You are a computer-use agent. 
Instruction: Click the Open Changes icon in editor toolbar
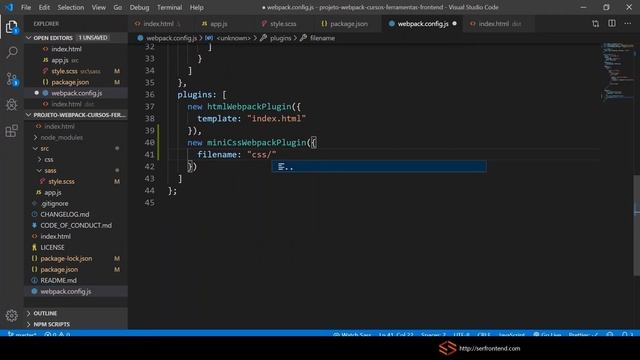[596, 24]
